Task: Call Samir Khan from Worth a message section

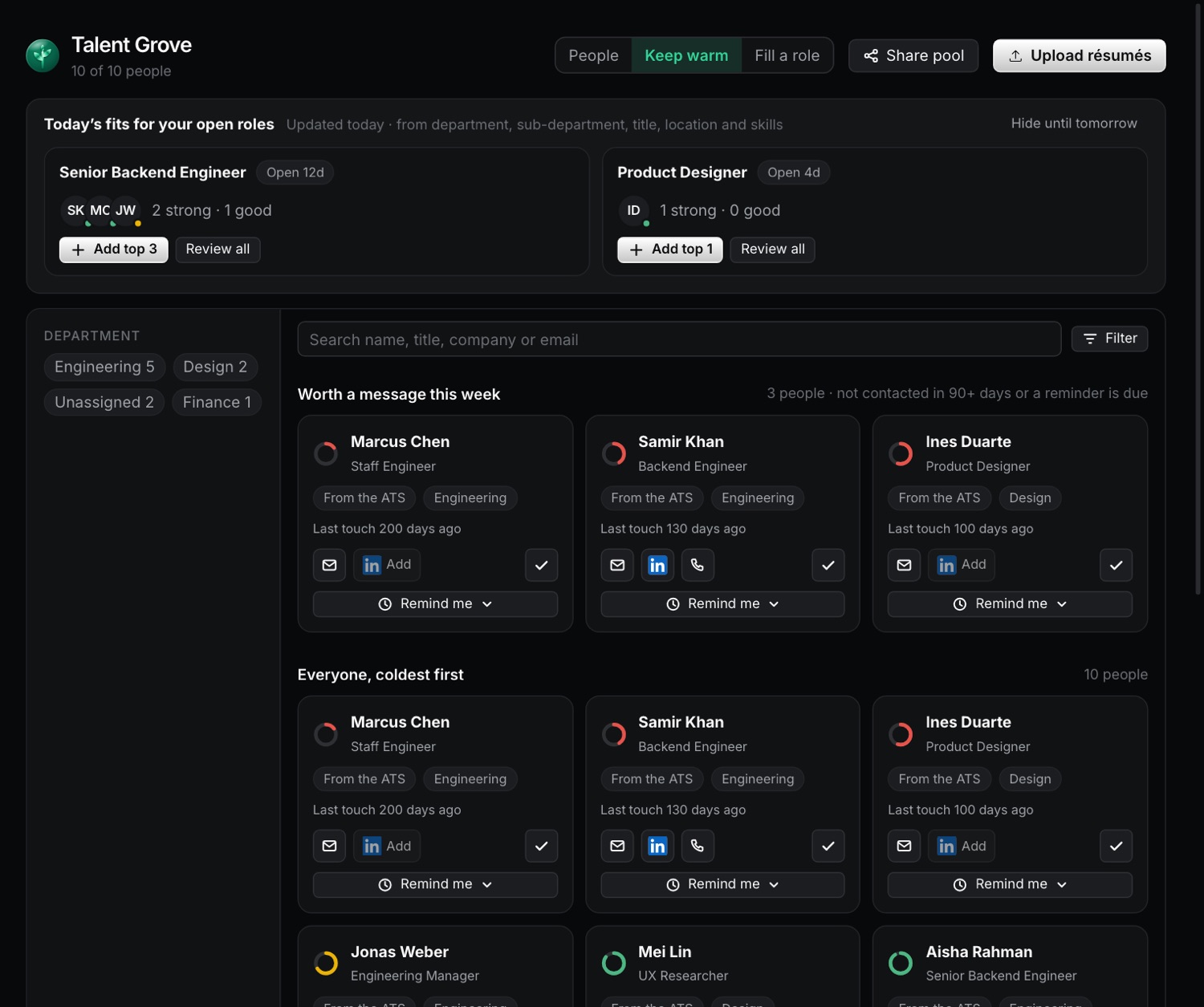Action: 698,565
